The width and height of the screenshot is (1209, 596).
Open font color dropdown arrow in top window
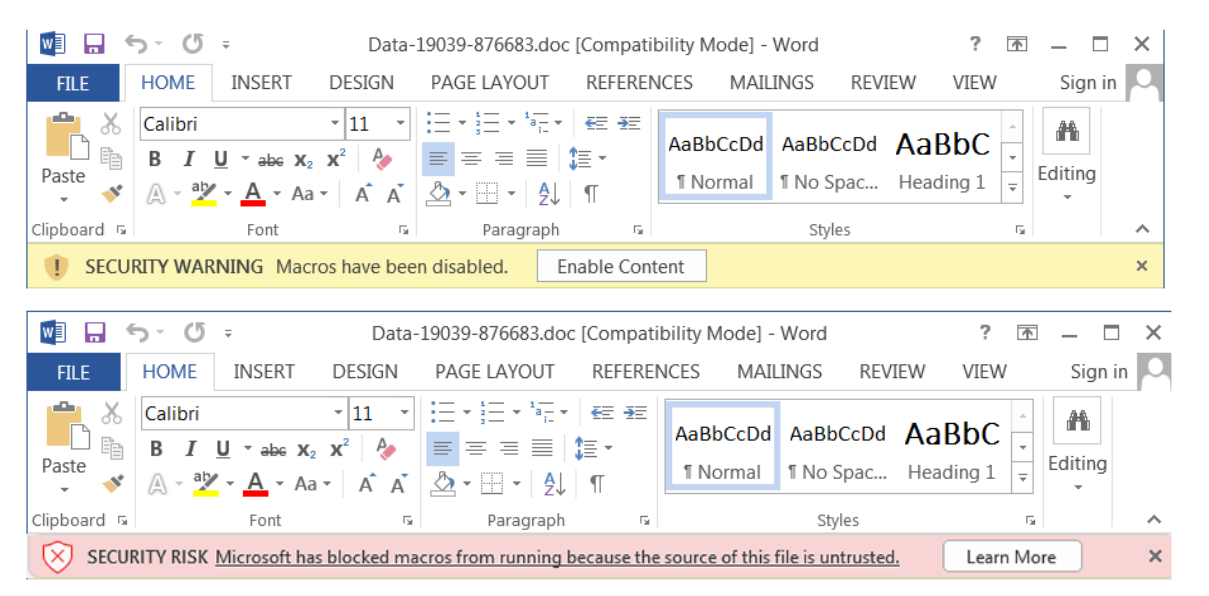tap(277, 194)
